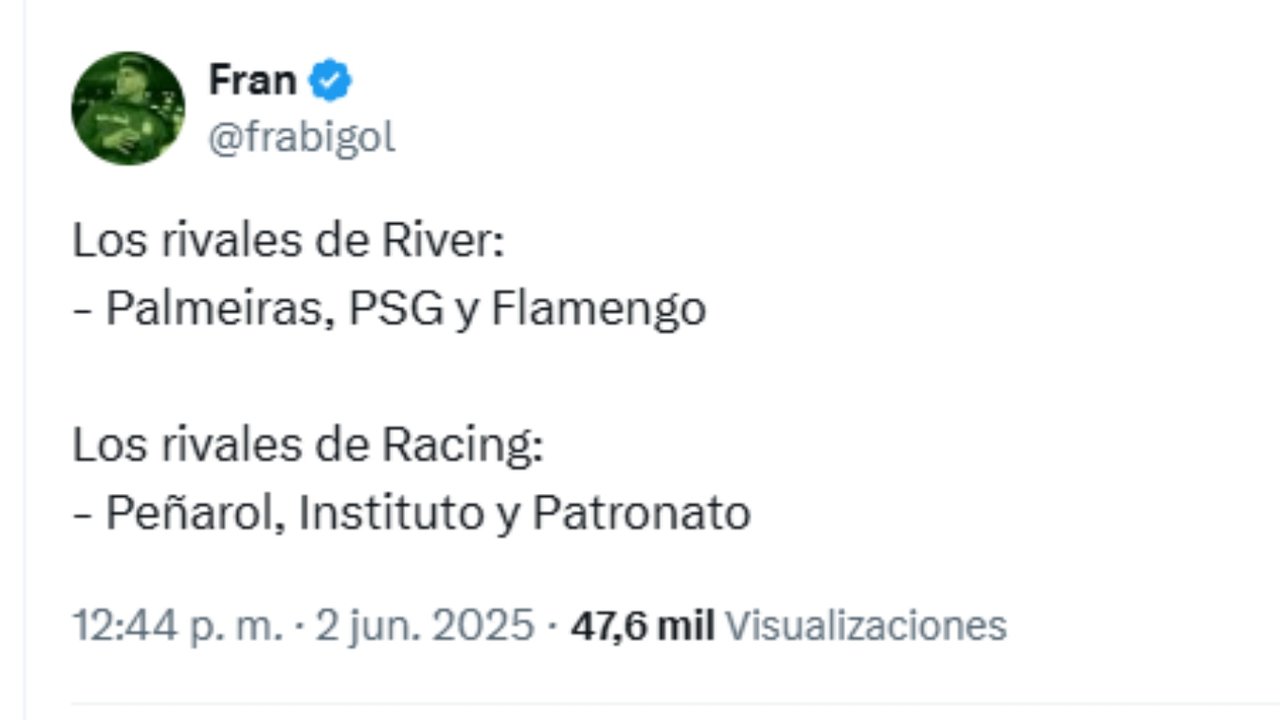Click the line 'Los rivales de Racing:'
1280x720 pixels.
click(307, 446)
